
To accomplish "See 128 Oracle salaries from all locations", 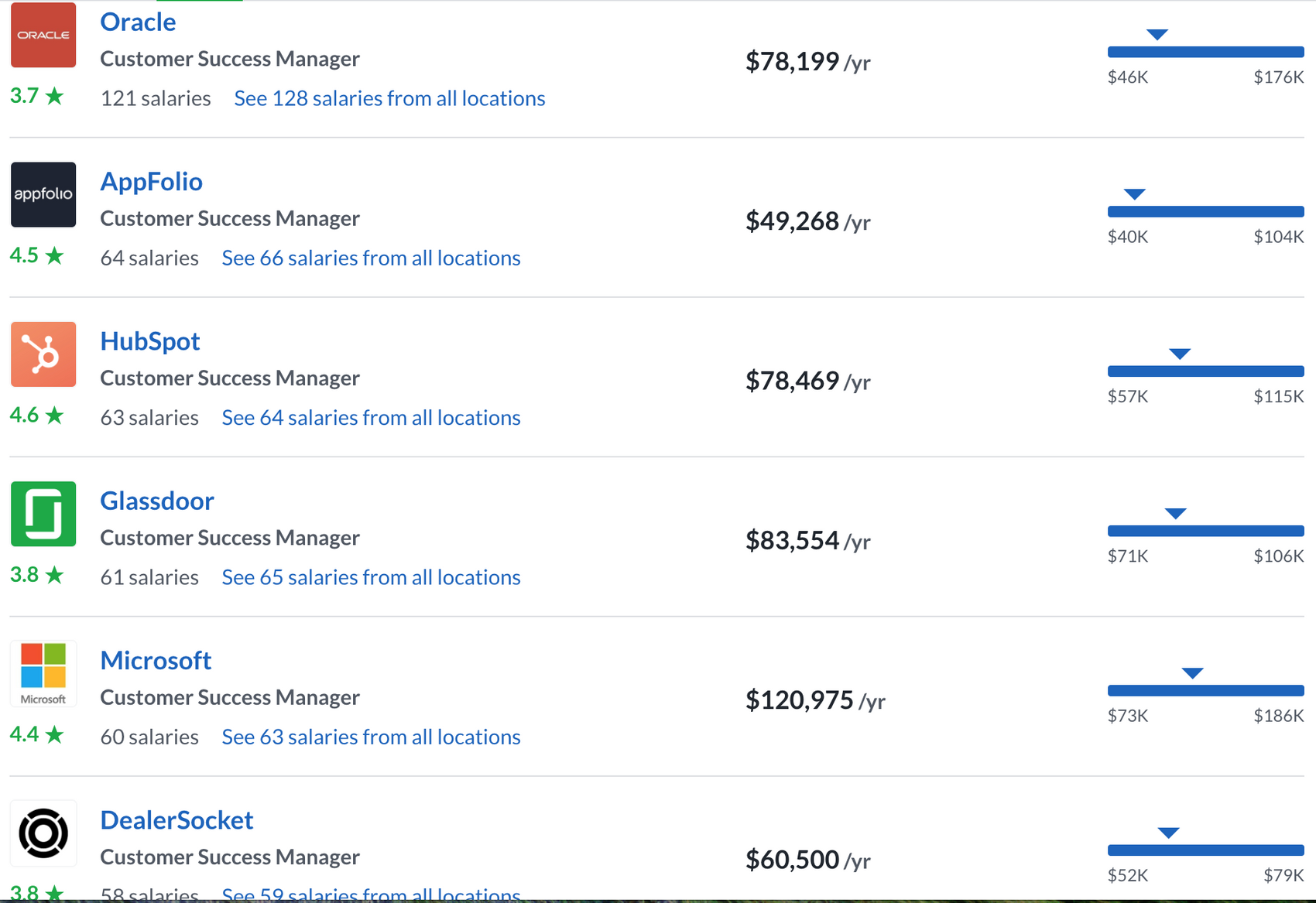I will (389, 98).
